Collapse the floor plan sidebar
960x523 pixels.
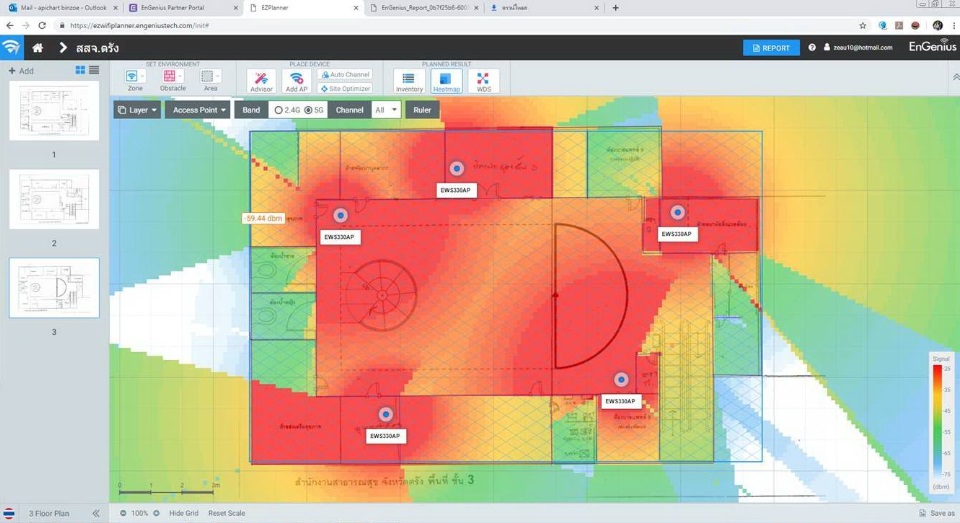coord(96,513)
